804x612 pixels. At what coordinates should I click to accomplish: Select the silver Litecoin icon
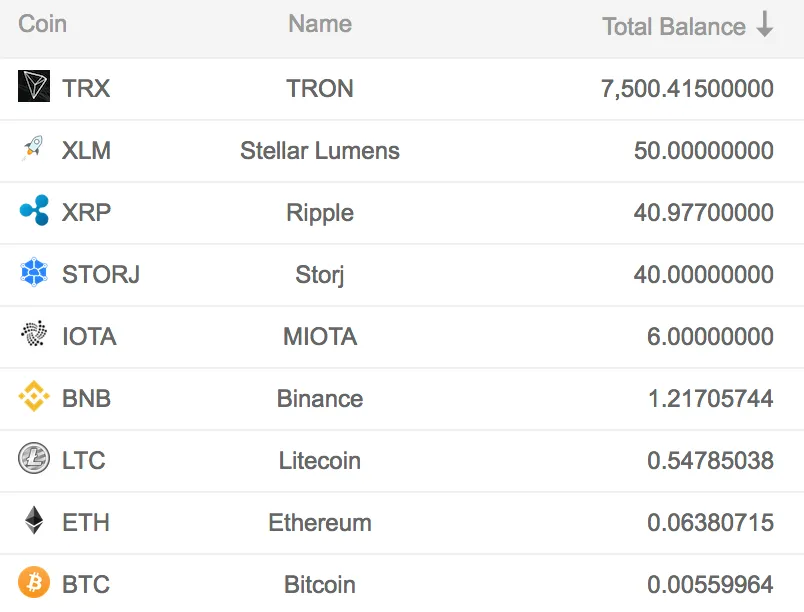[34, 458]
